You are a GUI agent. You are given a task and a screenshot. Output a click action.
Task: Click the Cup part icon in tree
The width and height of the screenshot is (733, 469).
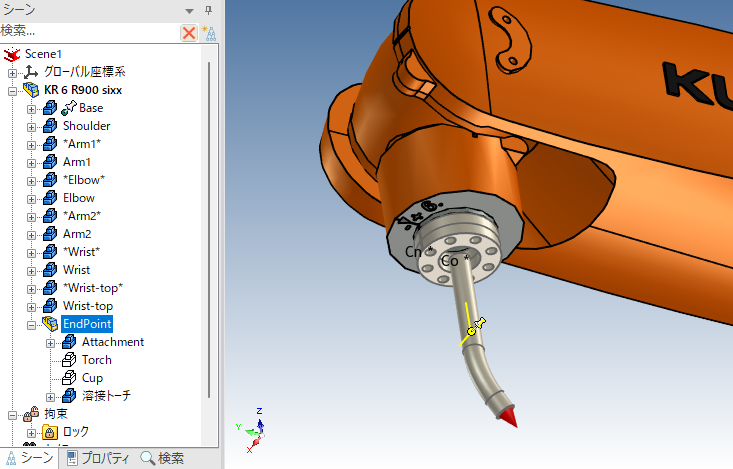click(x=69, y=378)
